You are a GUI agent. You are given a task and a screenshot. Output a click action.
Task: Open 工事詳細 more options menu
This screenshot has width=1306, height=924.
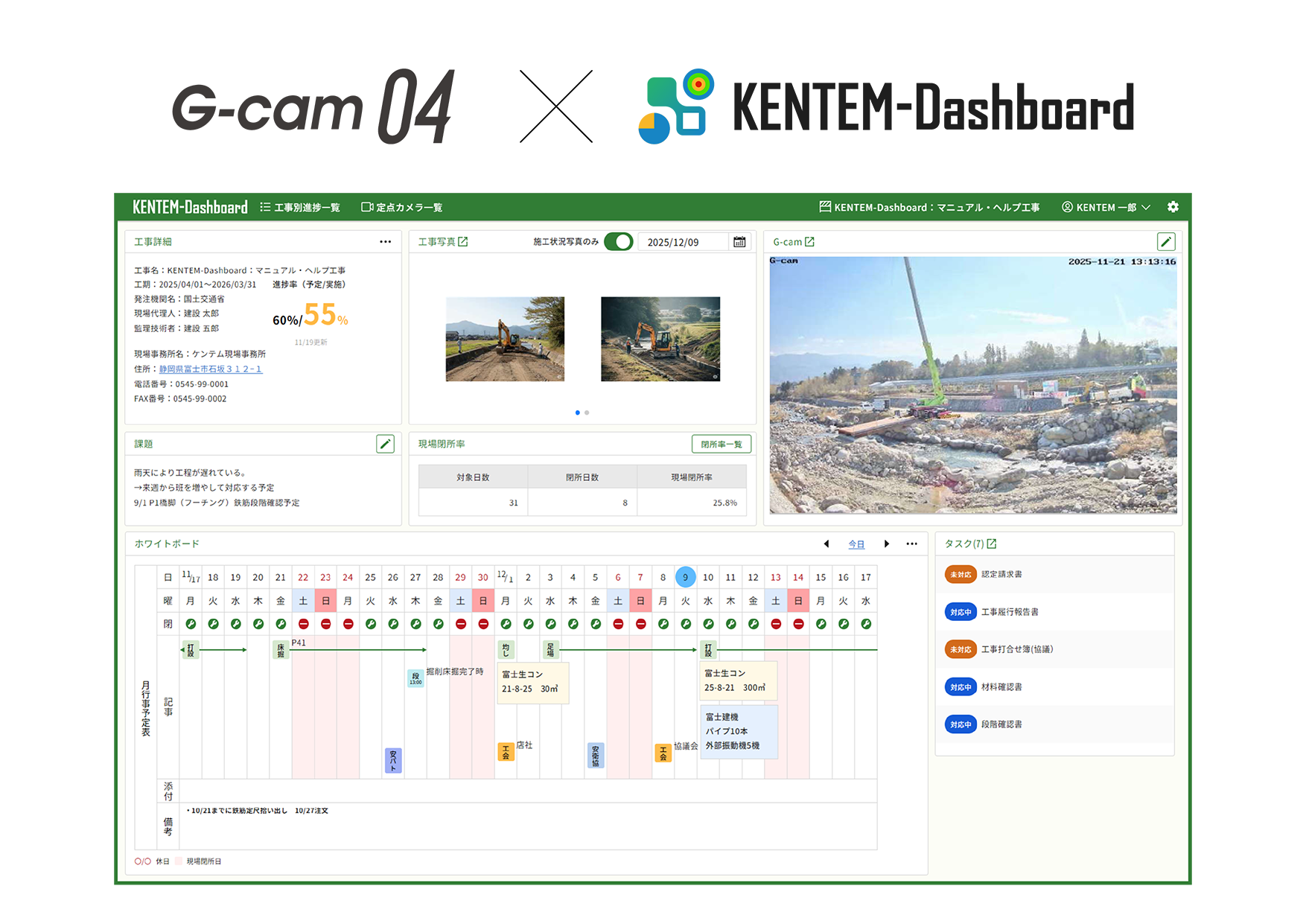coord(385,242)
